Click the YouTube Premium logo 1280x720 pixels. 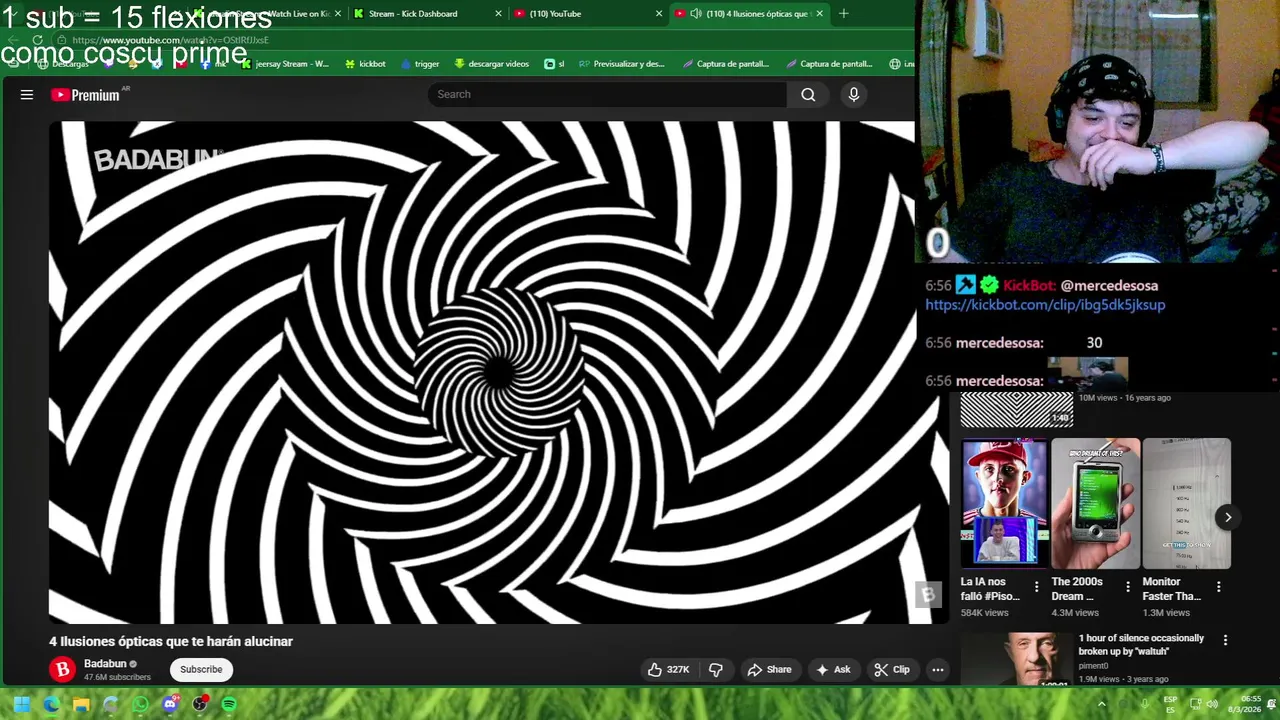86,95
